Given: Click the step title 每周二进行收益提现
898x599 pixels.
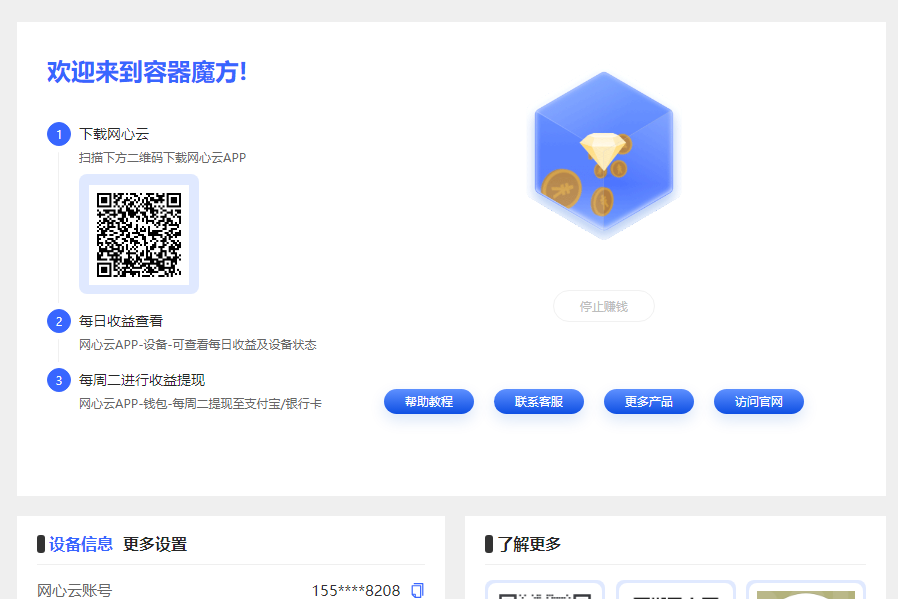Looking at the screenshot, I should click(142, 380).
